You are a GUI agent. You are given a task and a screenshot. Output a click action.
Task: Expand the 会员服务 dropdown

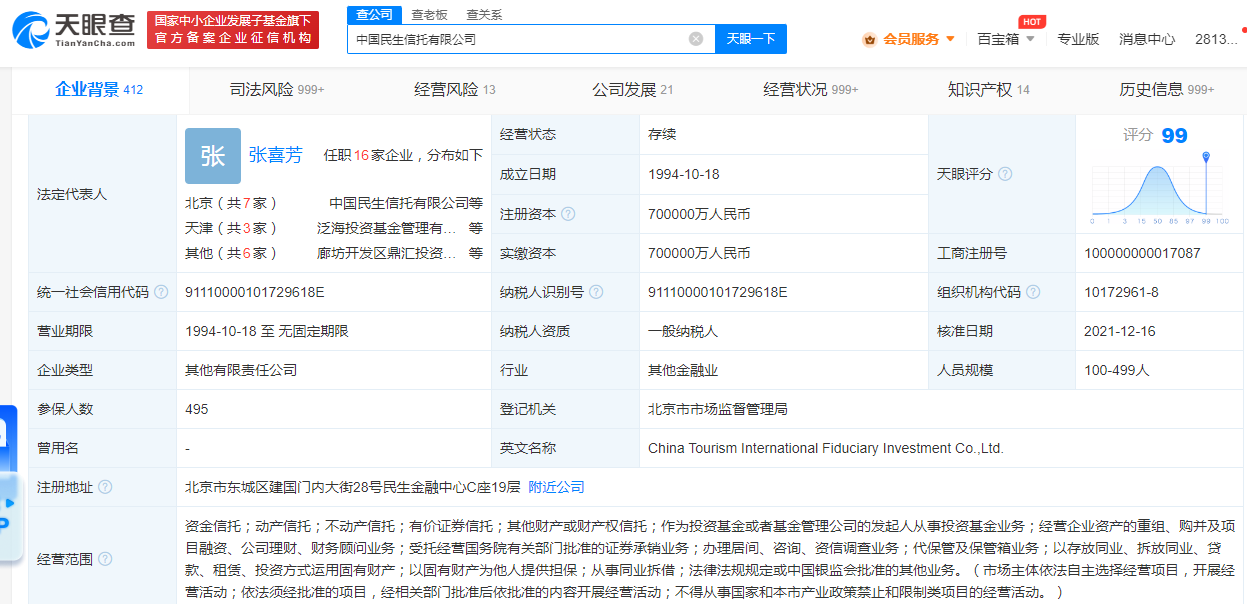[x=909, y=39]
